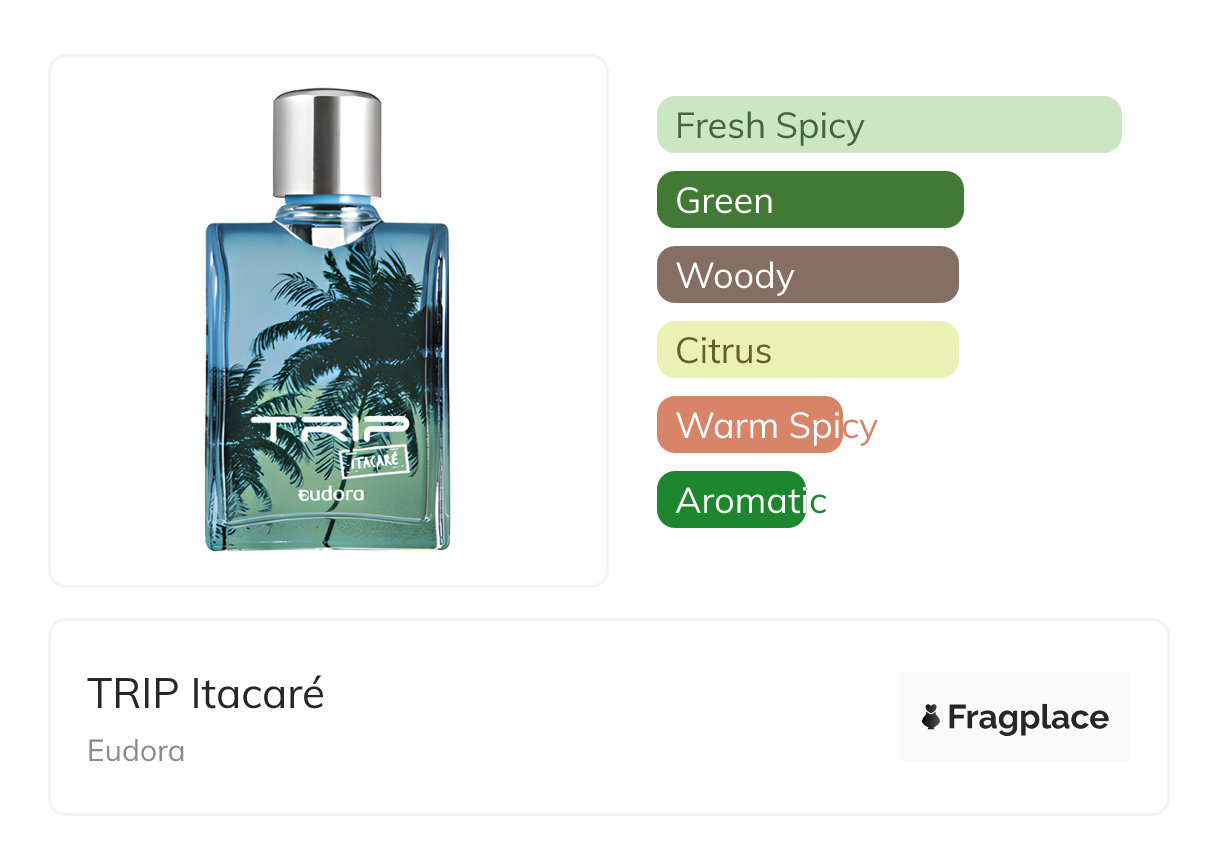Click the Fragplace badge box

1015,717
